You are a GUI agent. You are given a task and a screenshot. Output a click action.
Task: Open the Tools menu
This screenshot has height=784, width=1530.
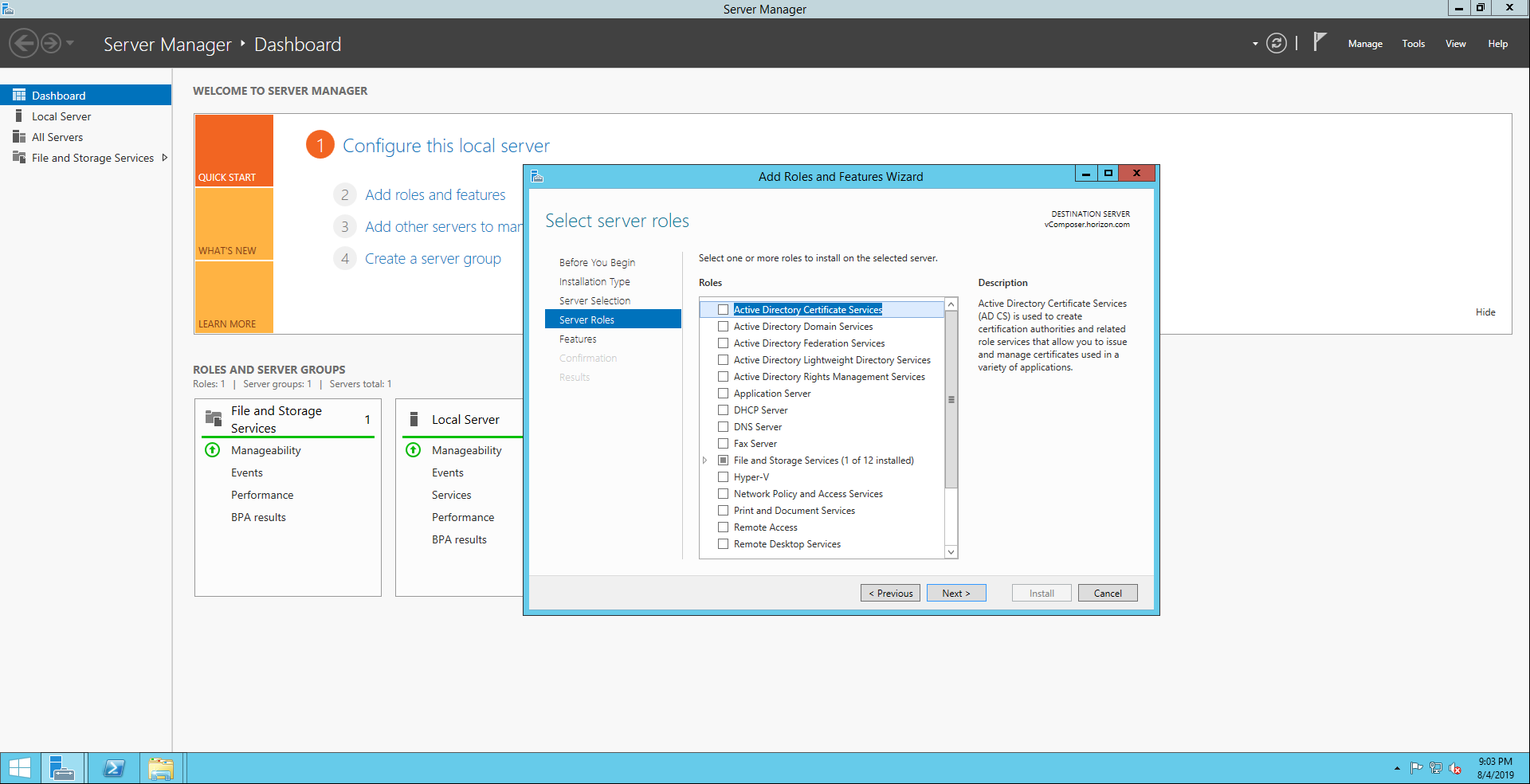pyautogui.click(x=1413, y=44)
